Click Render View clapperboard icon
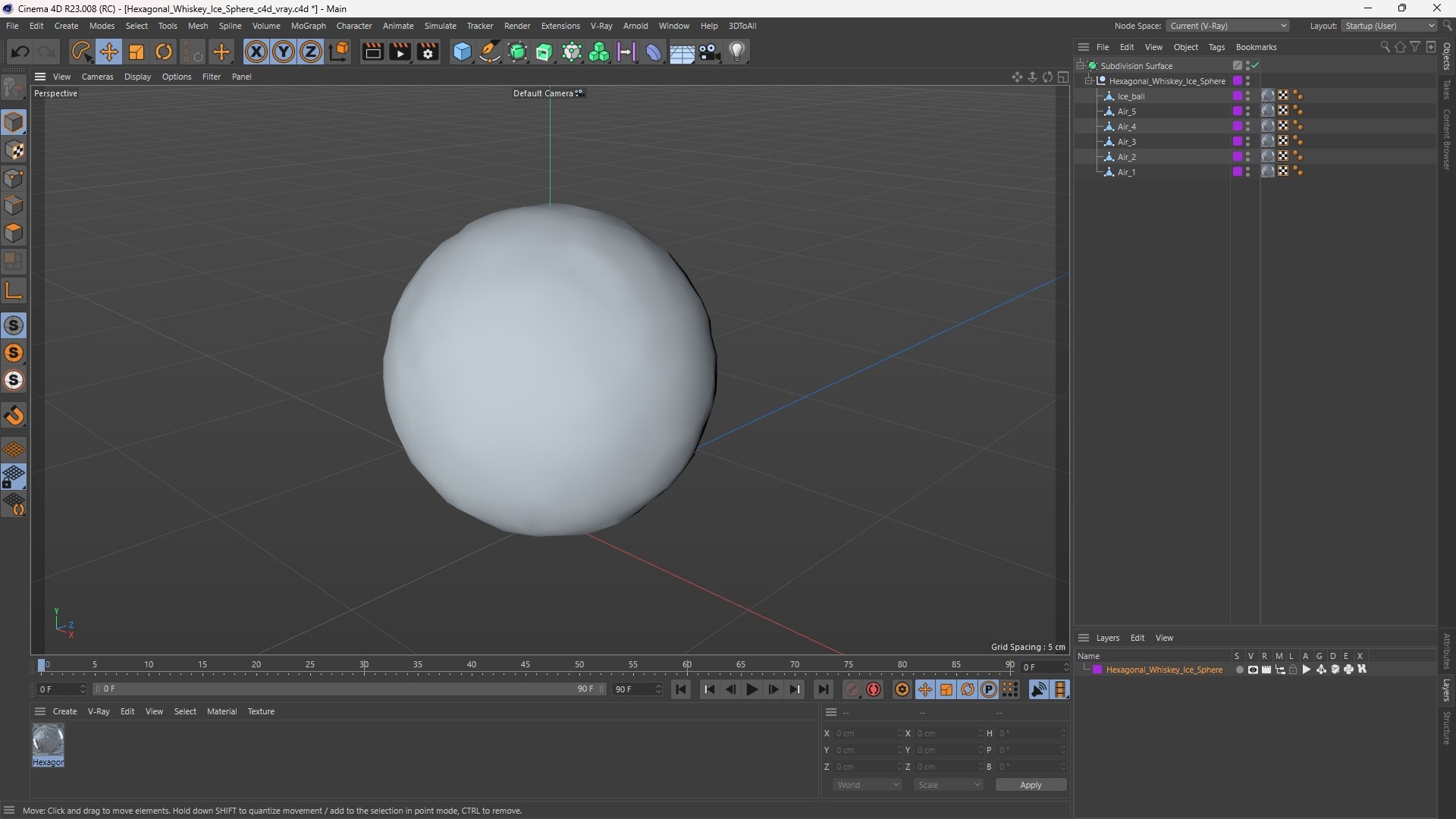The width and height of the screenshot is (1456, 819). (x=372, y=52)
